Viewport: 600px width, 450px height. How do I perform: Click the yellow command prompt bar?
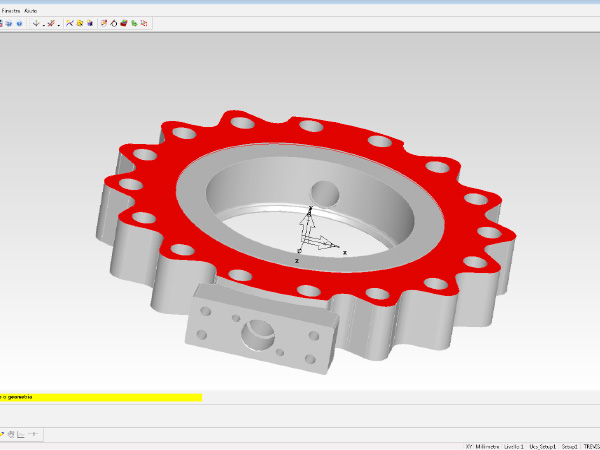point(100,397)
